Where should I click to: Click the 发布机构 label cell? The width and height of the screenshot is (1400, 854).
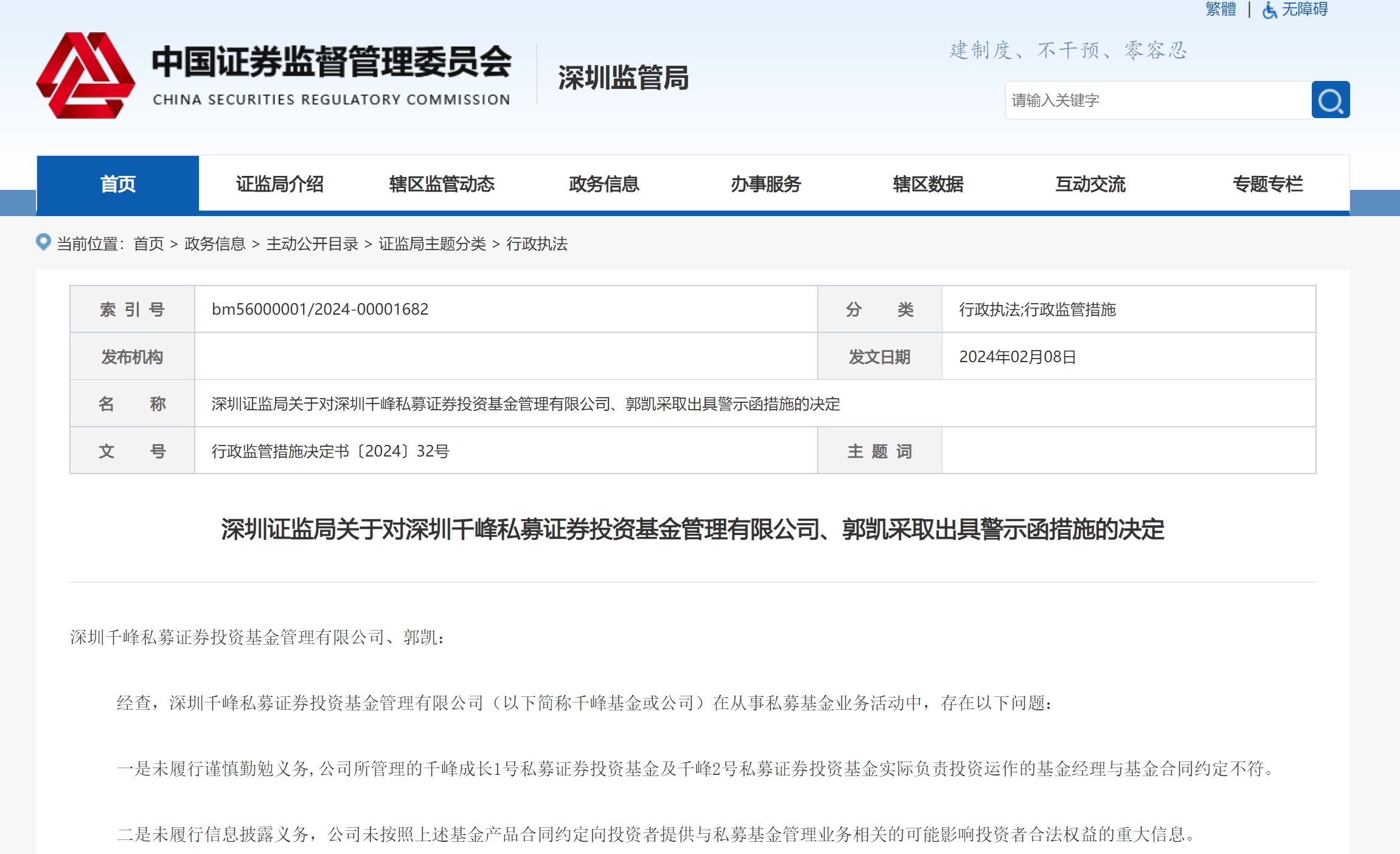(132, 357)
